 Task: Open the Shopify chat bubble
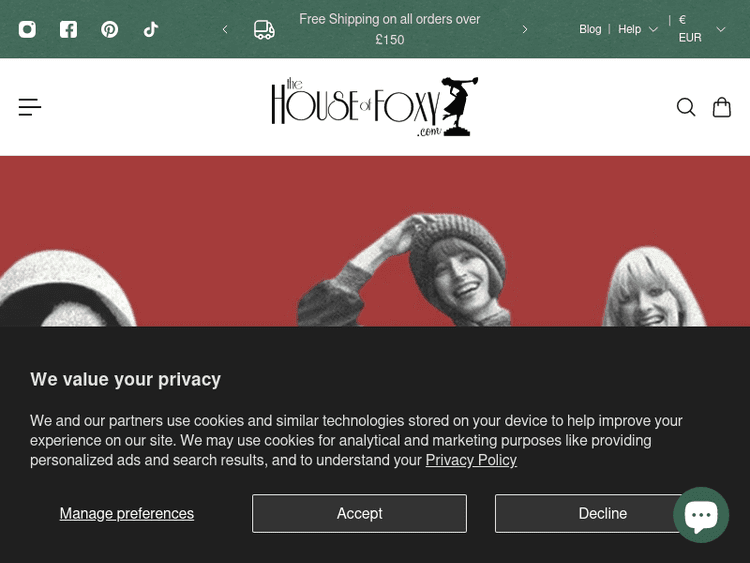701,515
